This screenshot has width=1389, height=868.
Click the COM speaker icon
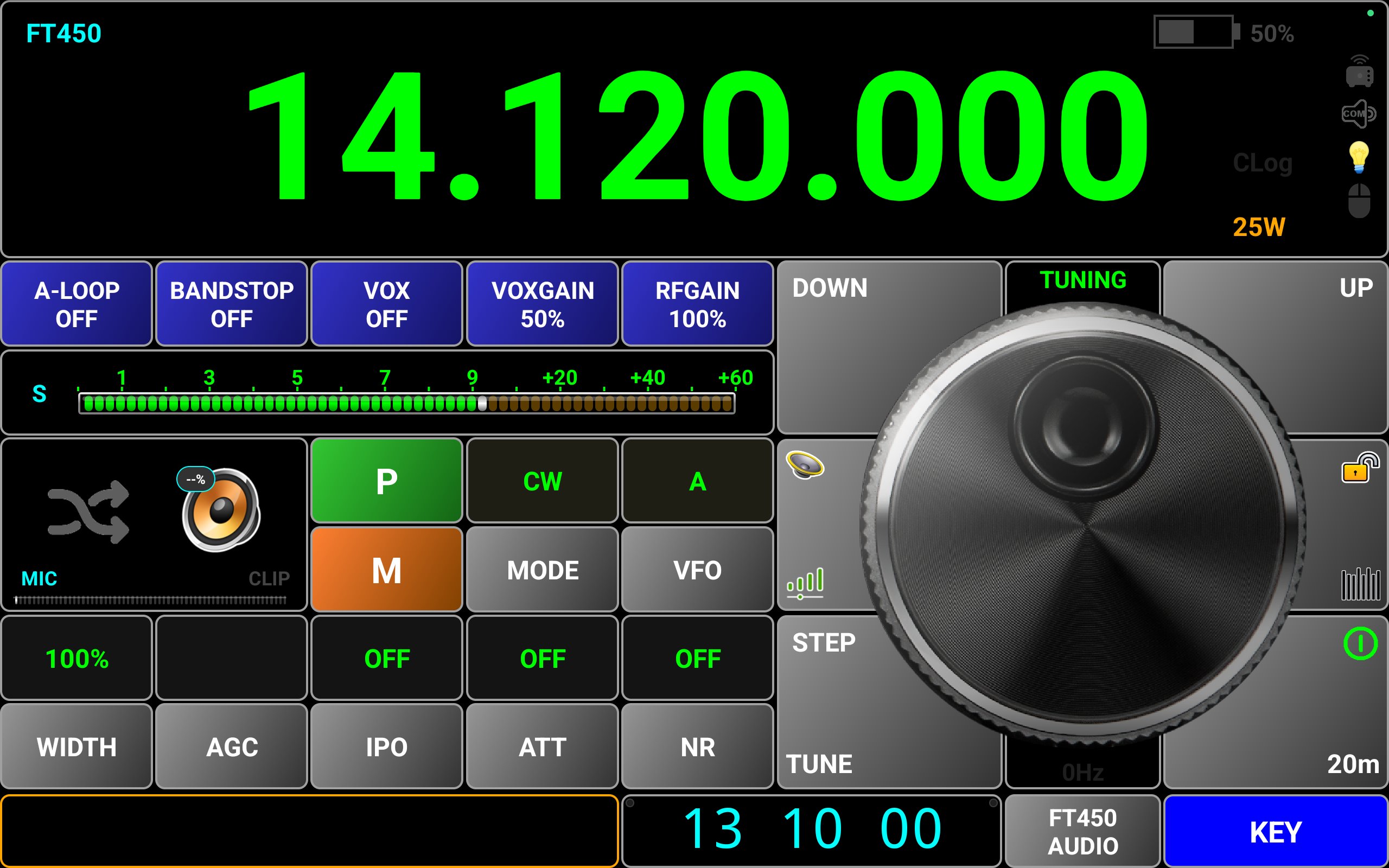[1358, 114]
